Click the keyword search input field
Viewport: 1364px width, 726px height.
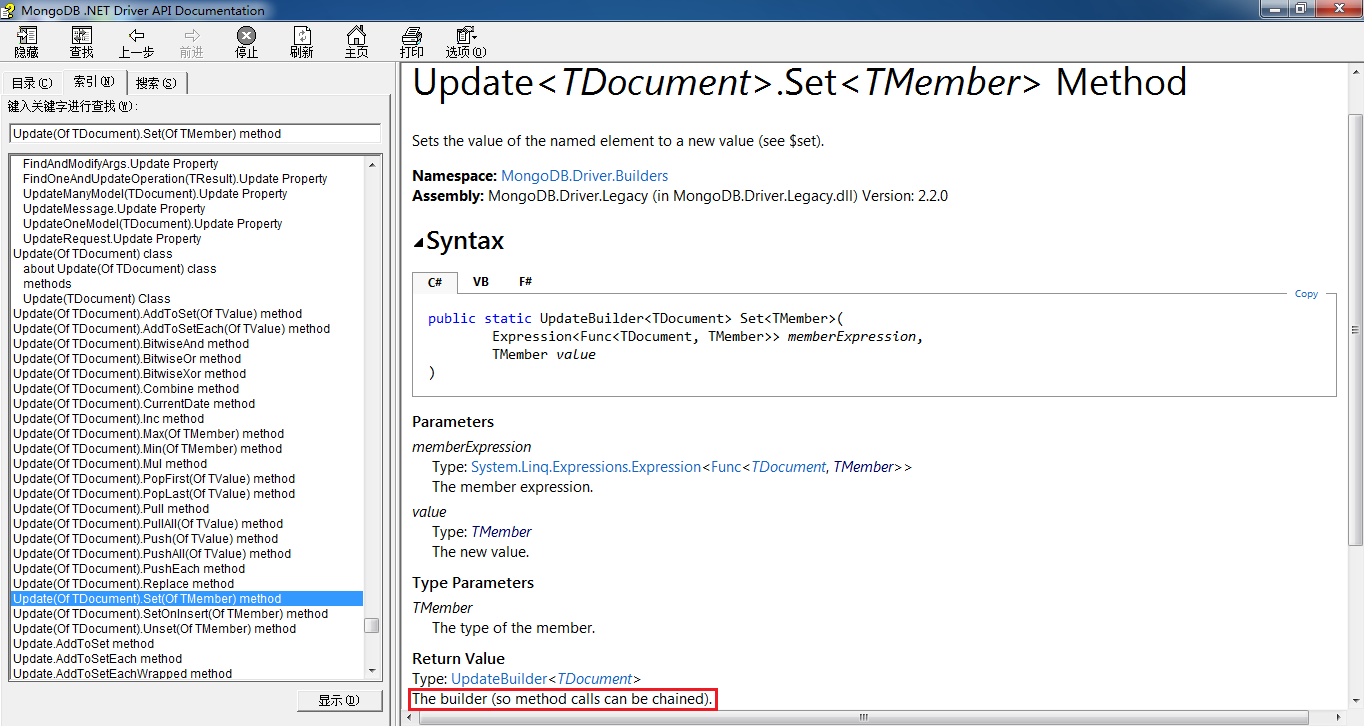pos(195,133)
